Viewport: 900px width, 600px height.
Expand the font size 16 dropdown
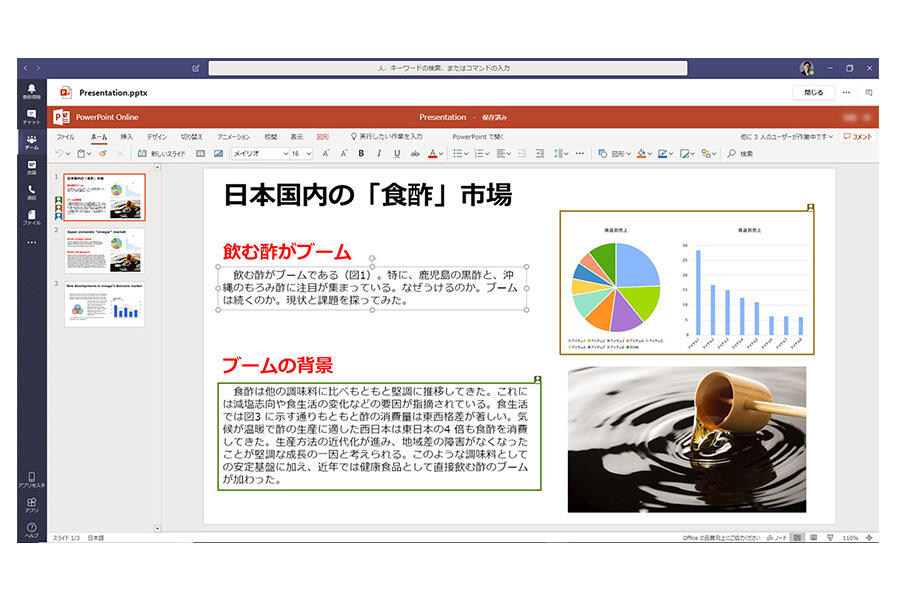click(x=301, y=154)
